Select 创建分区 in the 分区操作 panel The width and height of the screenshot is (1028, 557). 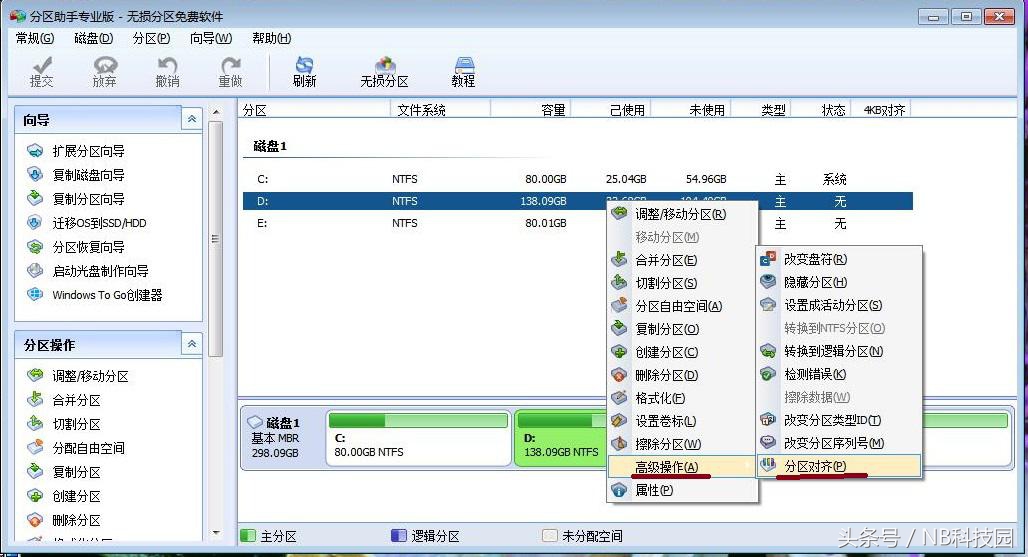[x=64, y=496]
